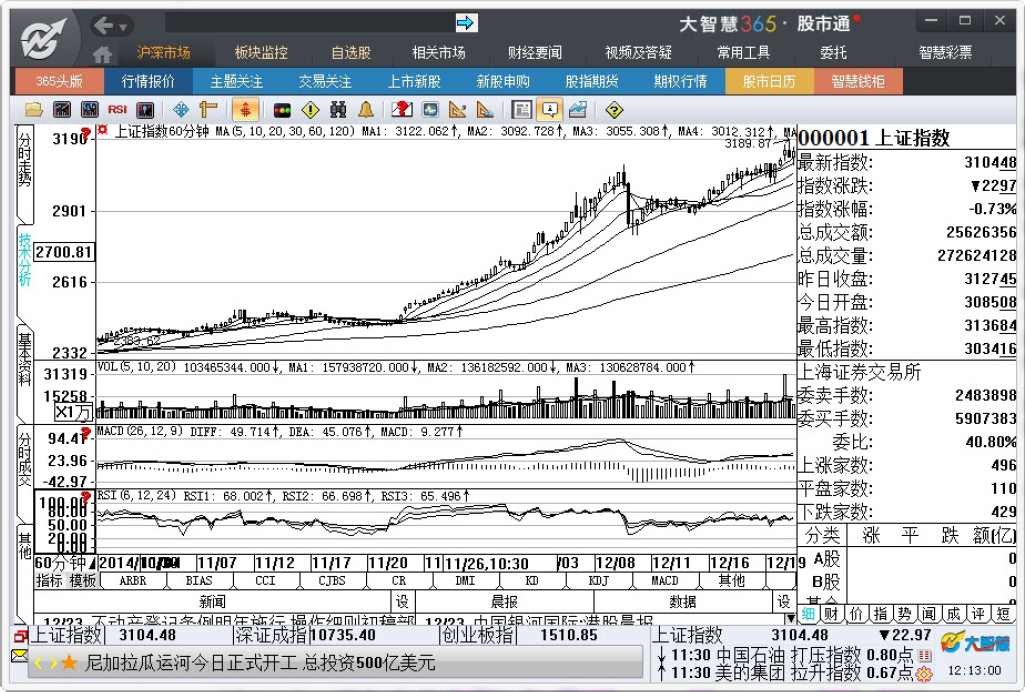Click the orange star beside news ticker
The image size is (1025, 692).
[x=68, y=663]
